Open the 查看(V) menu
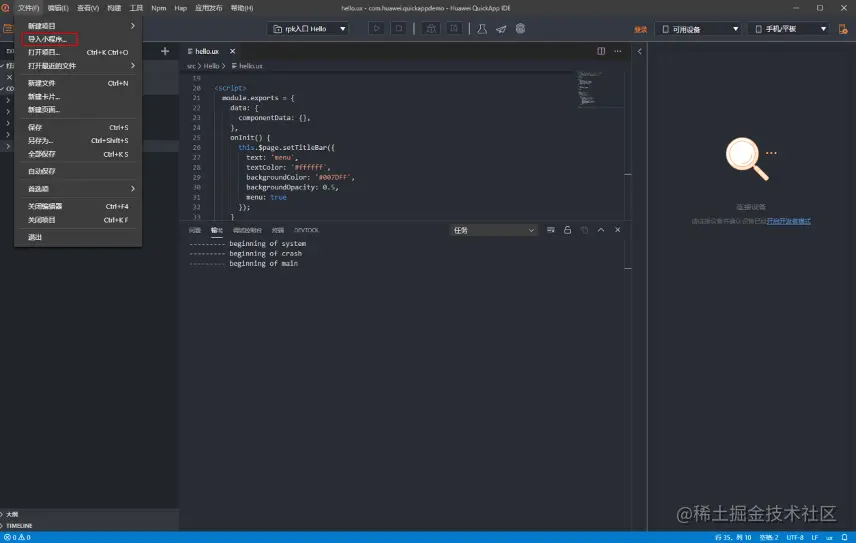The image size is (856, 543). pyautogui.click(x=88, y=8)
